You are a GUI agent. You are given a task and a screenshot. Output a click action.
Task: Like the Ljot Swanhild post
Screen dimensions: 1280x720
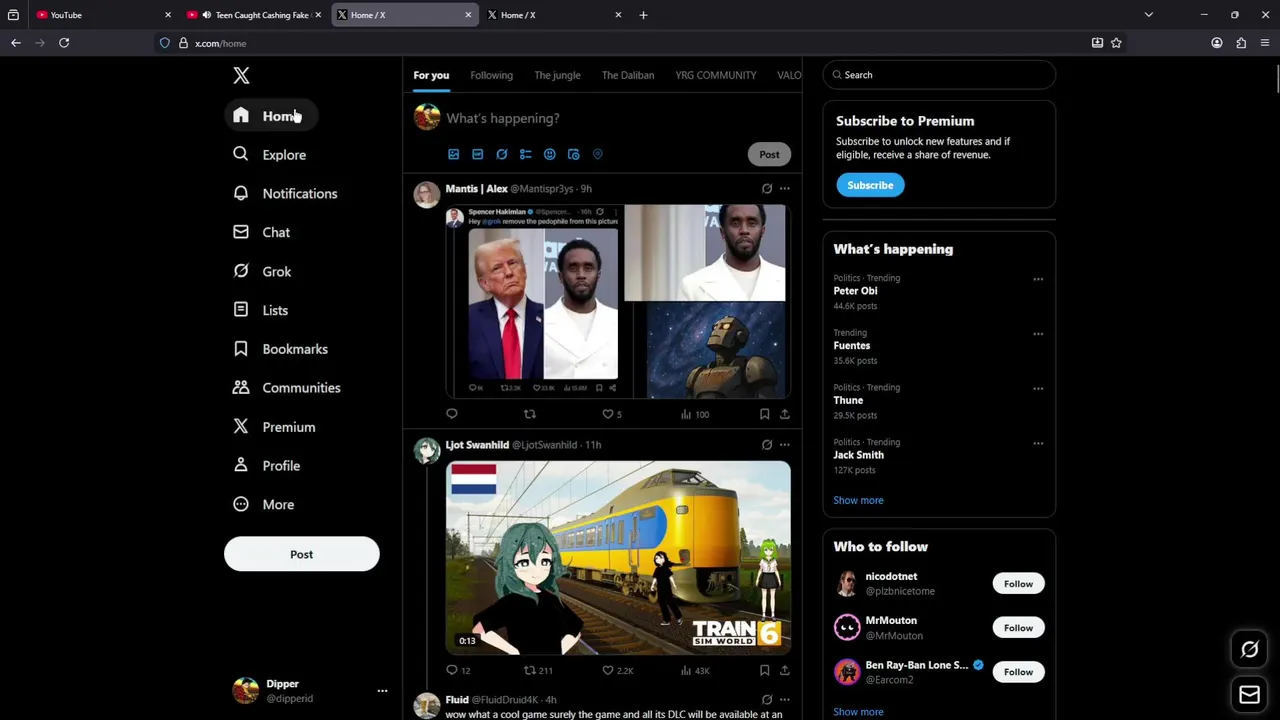pyautogui.click(x=607, y=670)
